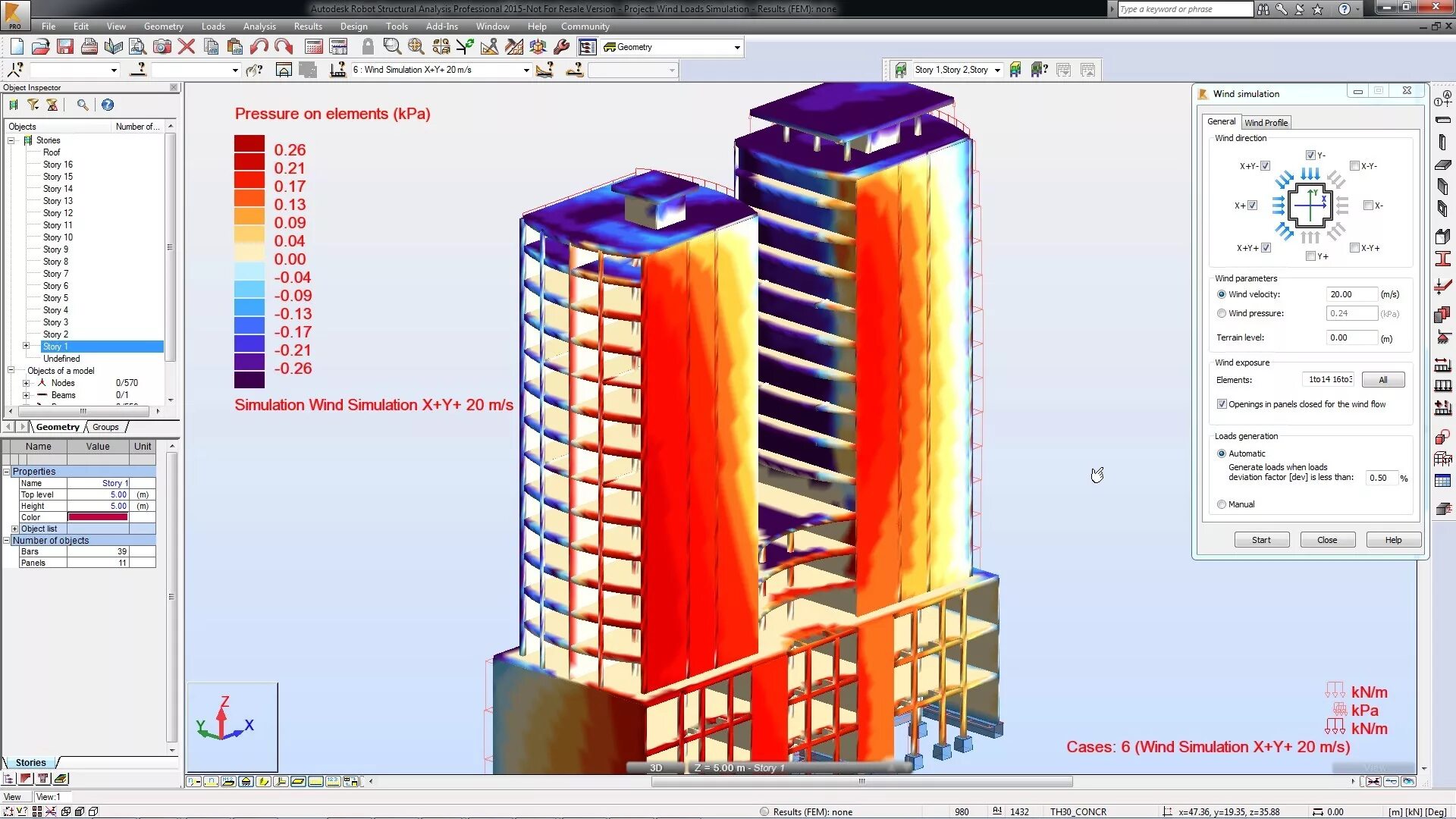This screenshot has width=1456, height=819.
Task: Click the All button for wind exposure elements
Action: 1383,379
